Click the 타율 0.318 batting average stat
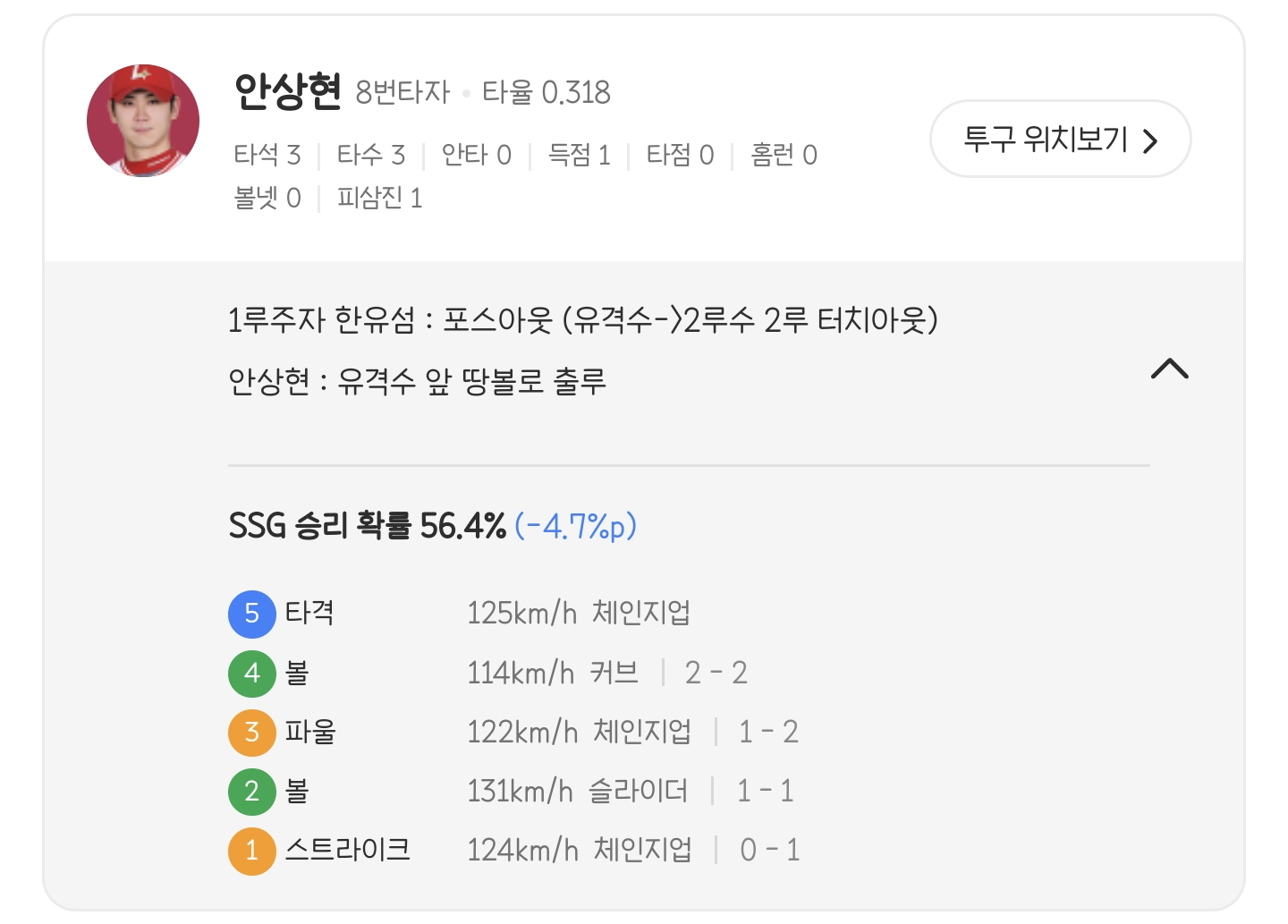This screenshot has width=1288, height=924. coord(546,92)
